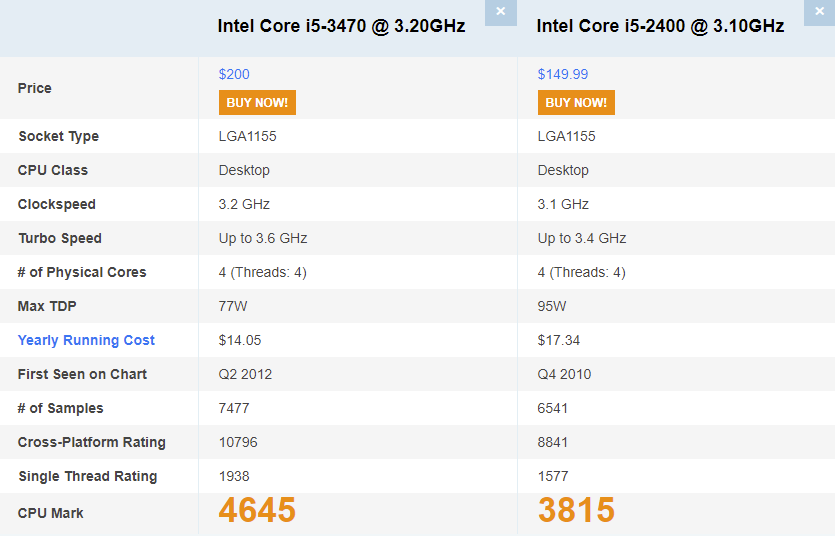This screenshot has width=835, height=536.
Task: Click the CPU Mark row label
Action: point(51,514)
